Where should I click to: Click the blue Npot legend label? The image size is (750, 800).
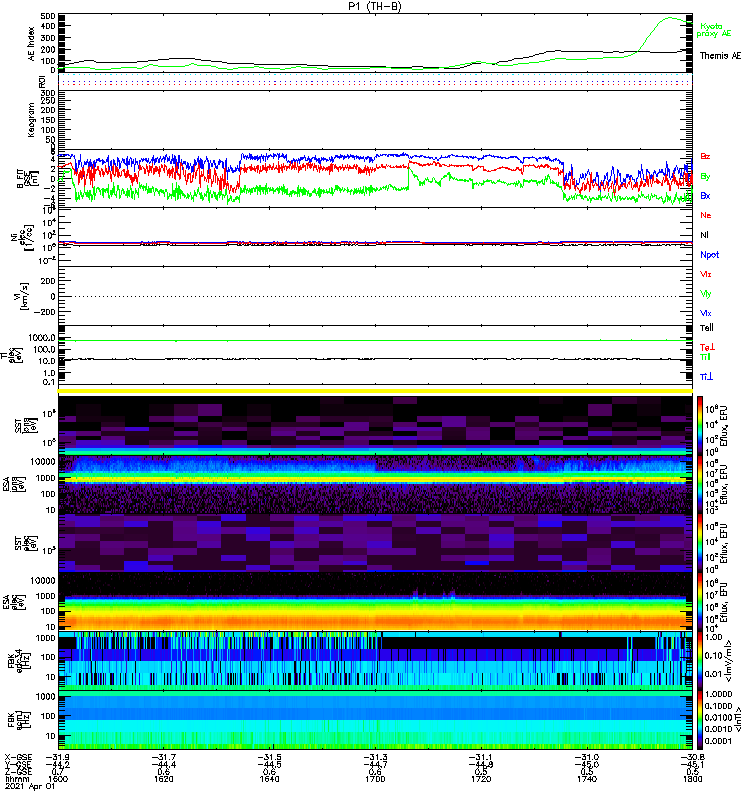pos(709,255)
